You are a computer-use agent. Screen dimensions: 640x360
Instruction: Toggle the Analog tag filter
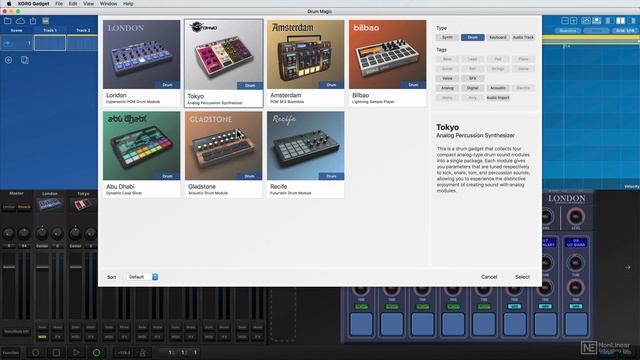click(447, 88)
